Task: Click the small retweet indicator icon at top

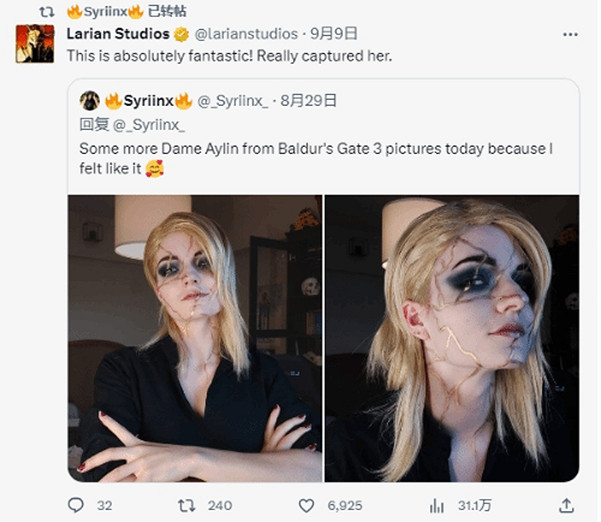Action: 42,12
